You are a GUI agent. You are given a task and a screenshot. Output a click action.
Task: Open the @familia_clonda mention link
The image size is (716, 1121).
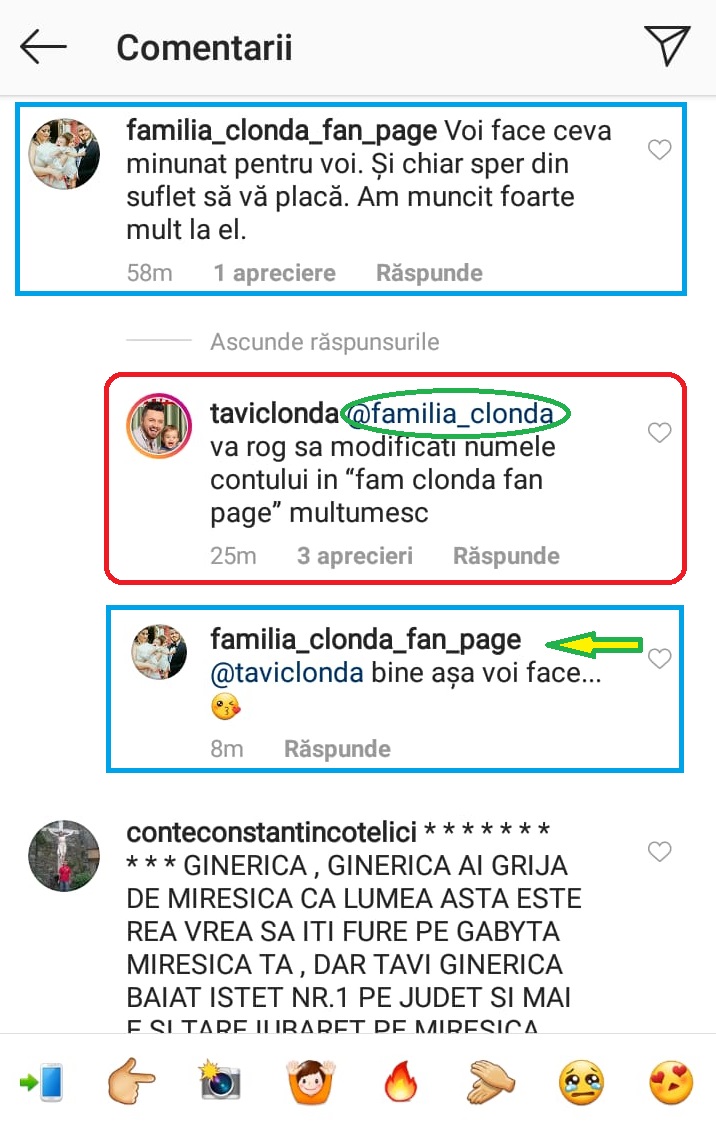click(x=451, y=413)
